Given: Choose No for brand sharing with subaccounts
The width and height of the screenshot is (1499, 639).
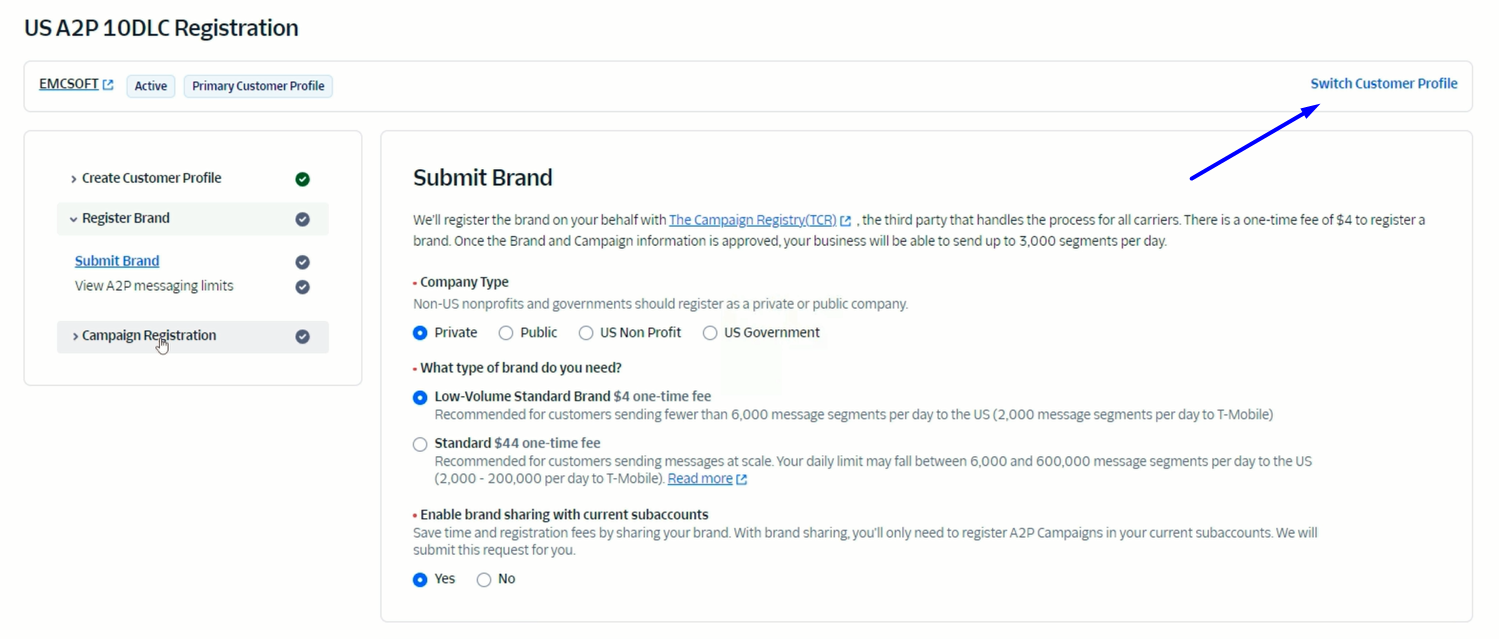Looking at the screenshot, I should point(484,580).
